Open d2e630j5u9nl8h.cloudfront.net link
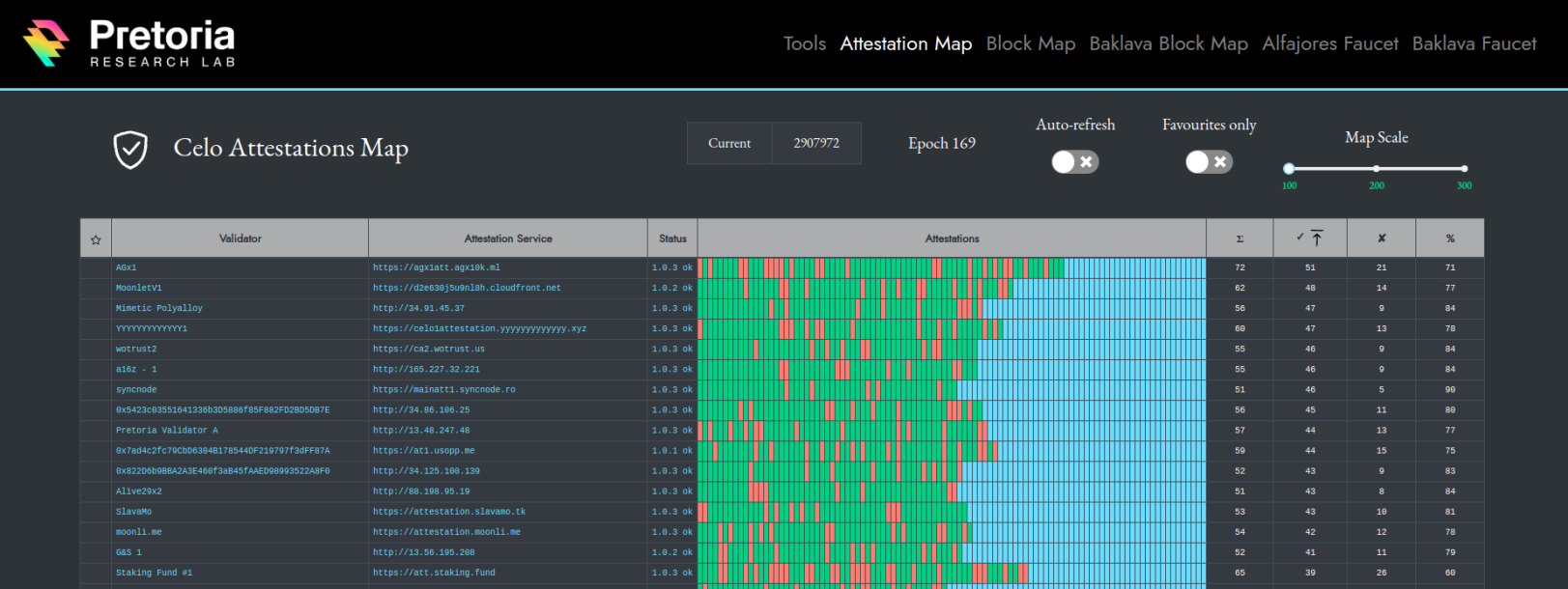Image resolution: width=1568 pixels, height=589 pixels. point(468,288)
